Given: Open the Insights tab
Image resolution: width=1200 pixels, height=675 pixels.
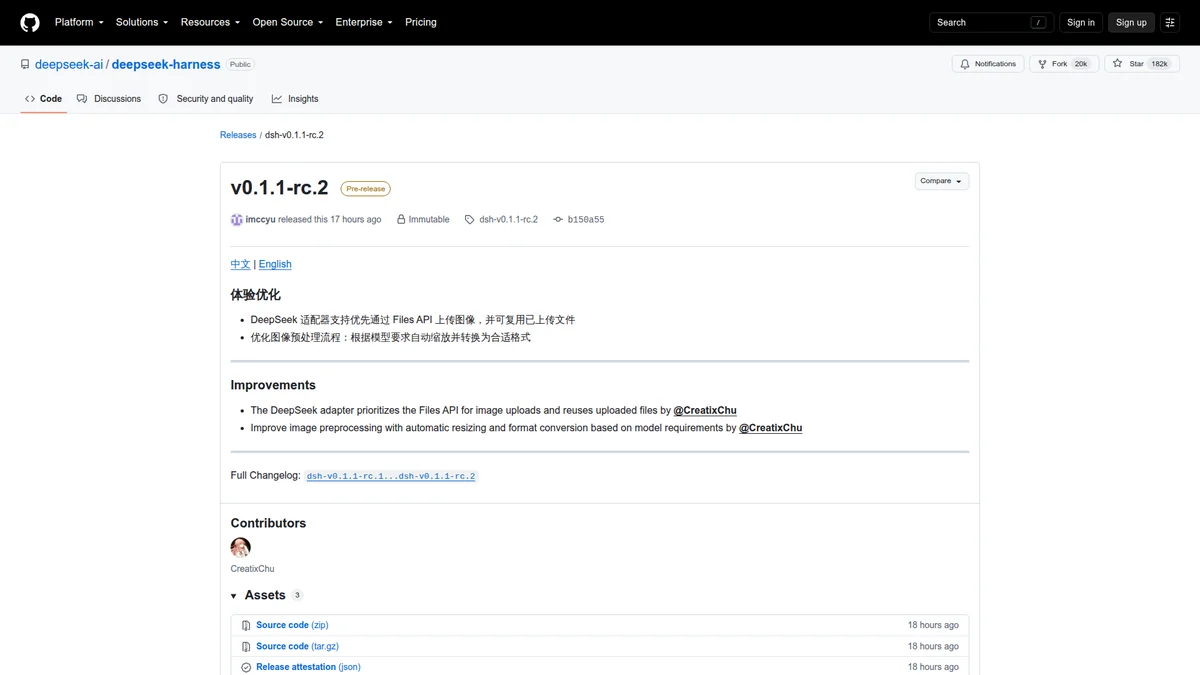Looking at the screenshot, I should 295,99.
